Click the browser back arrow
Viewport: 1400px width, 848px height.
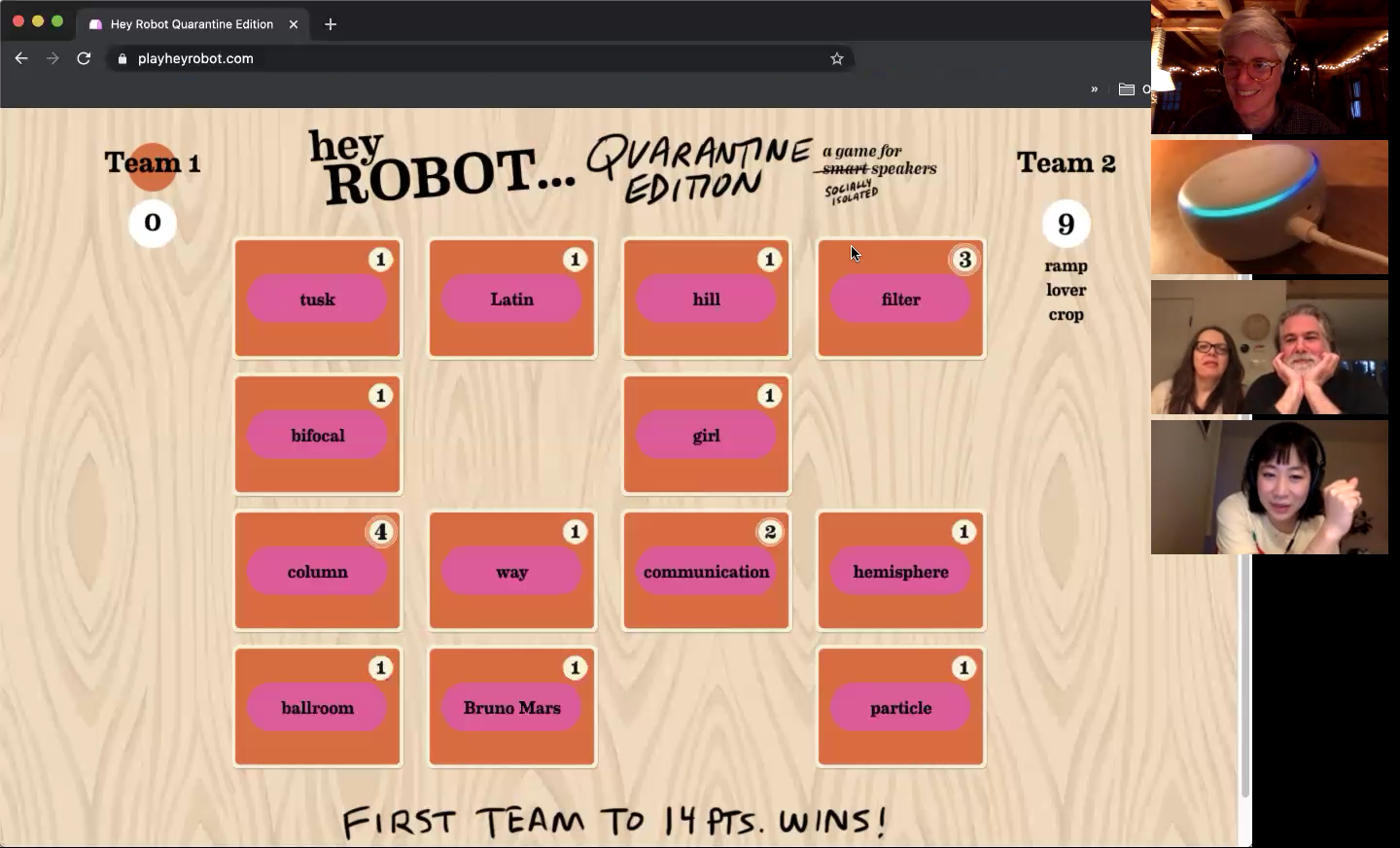click(x=21, y=58)
